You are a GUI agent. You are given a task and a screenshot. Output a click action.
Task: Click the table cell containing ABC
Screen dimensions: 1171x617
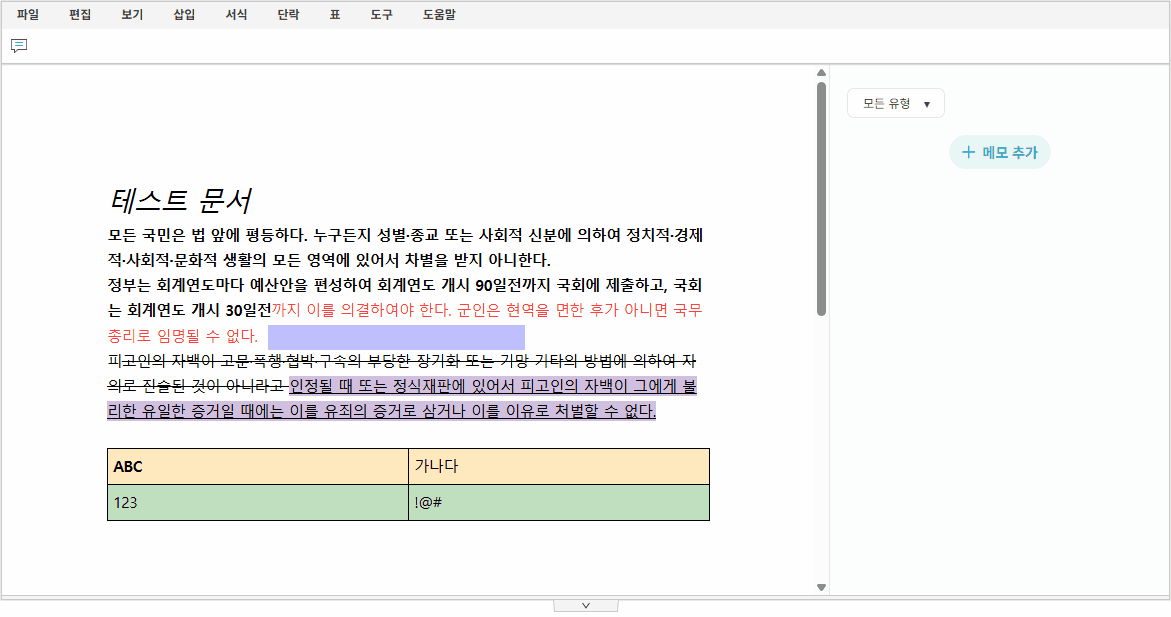pos(257,467)
